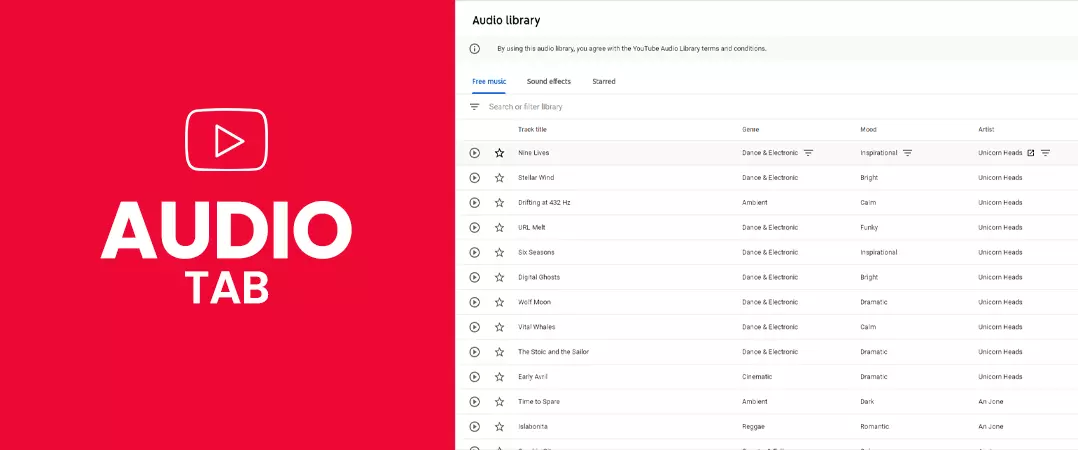Select The Stoic and the Sailor title

coord(553,352)
